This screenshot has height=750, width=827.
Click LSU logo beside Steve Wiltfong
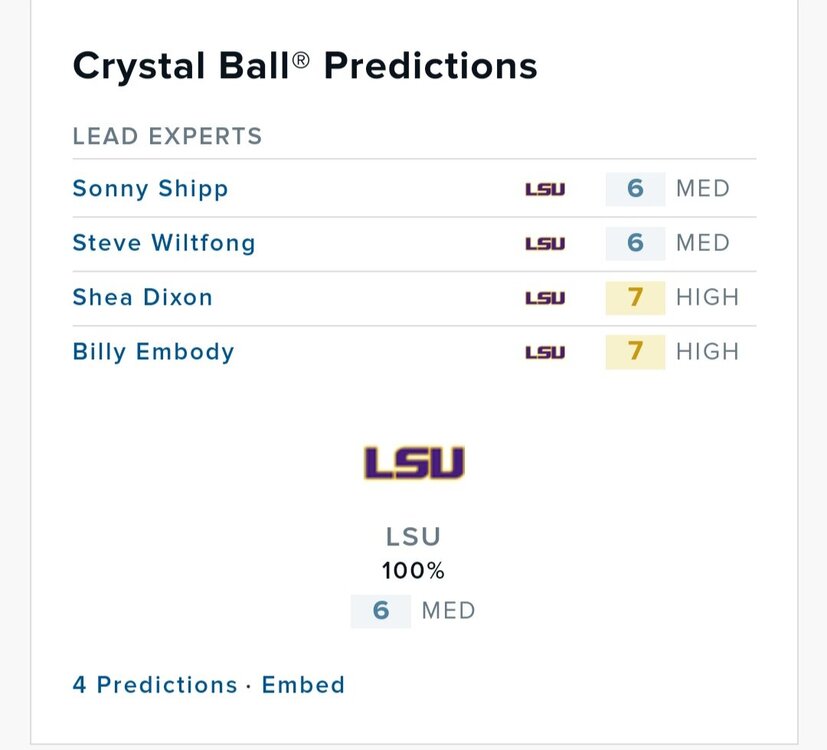(545, 243)
